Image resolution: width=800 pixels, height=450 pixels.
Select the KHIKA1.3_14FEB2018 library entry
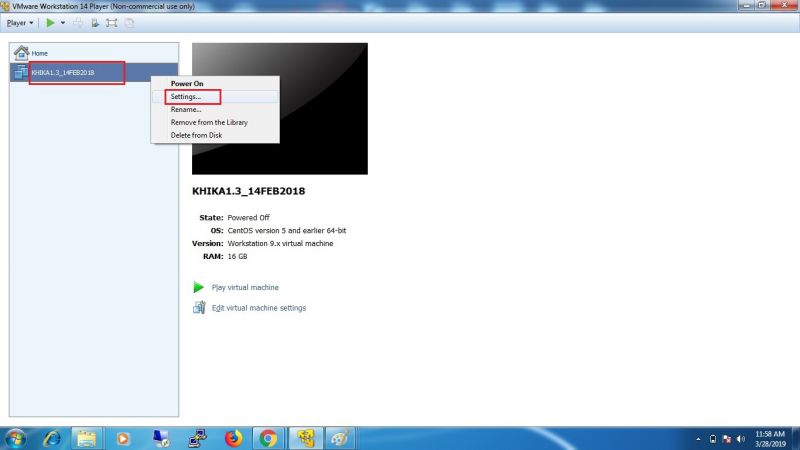coord(94,72)
